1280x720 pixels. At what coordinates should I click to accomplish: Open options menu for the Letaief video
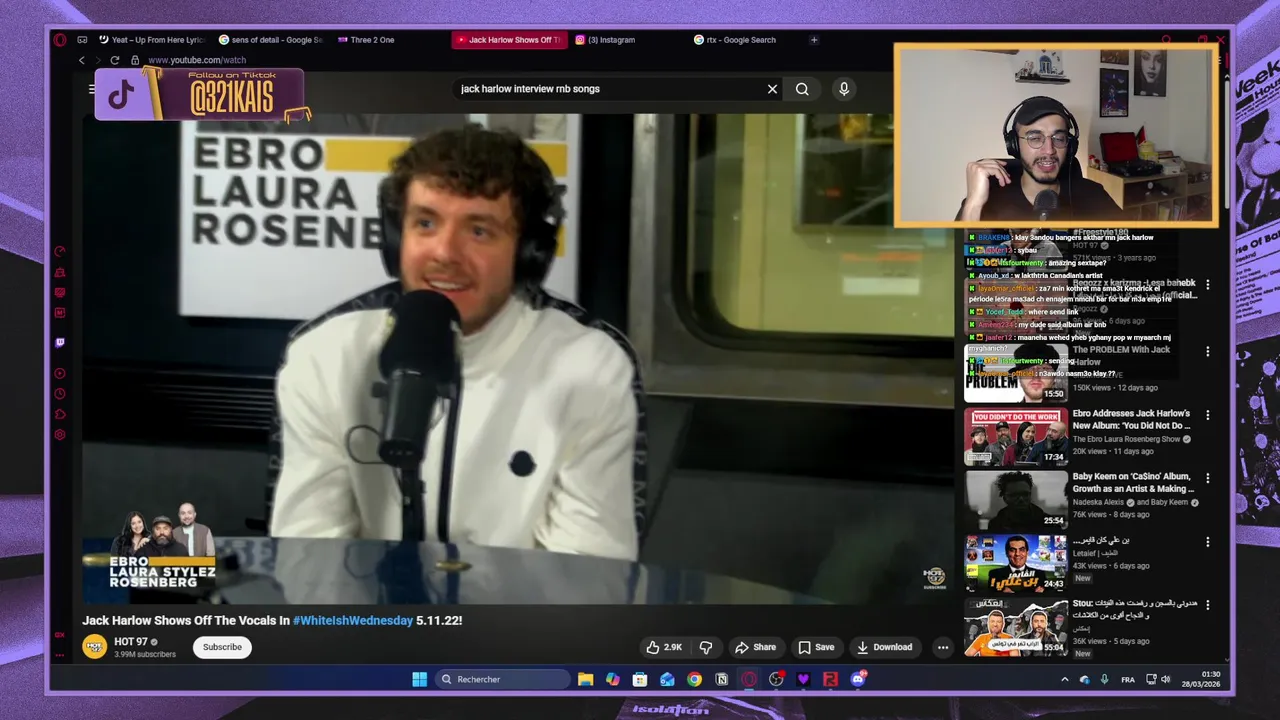1207,542
